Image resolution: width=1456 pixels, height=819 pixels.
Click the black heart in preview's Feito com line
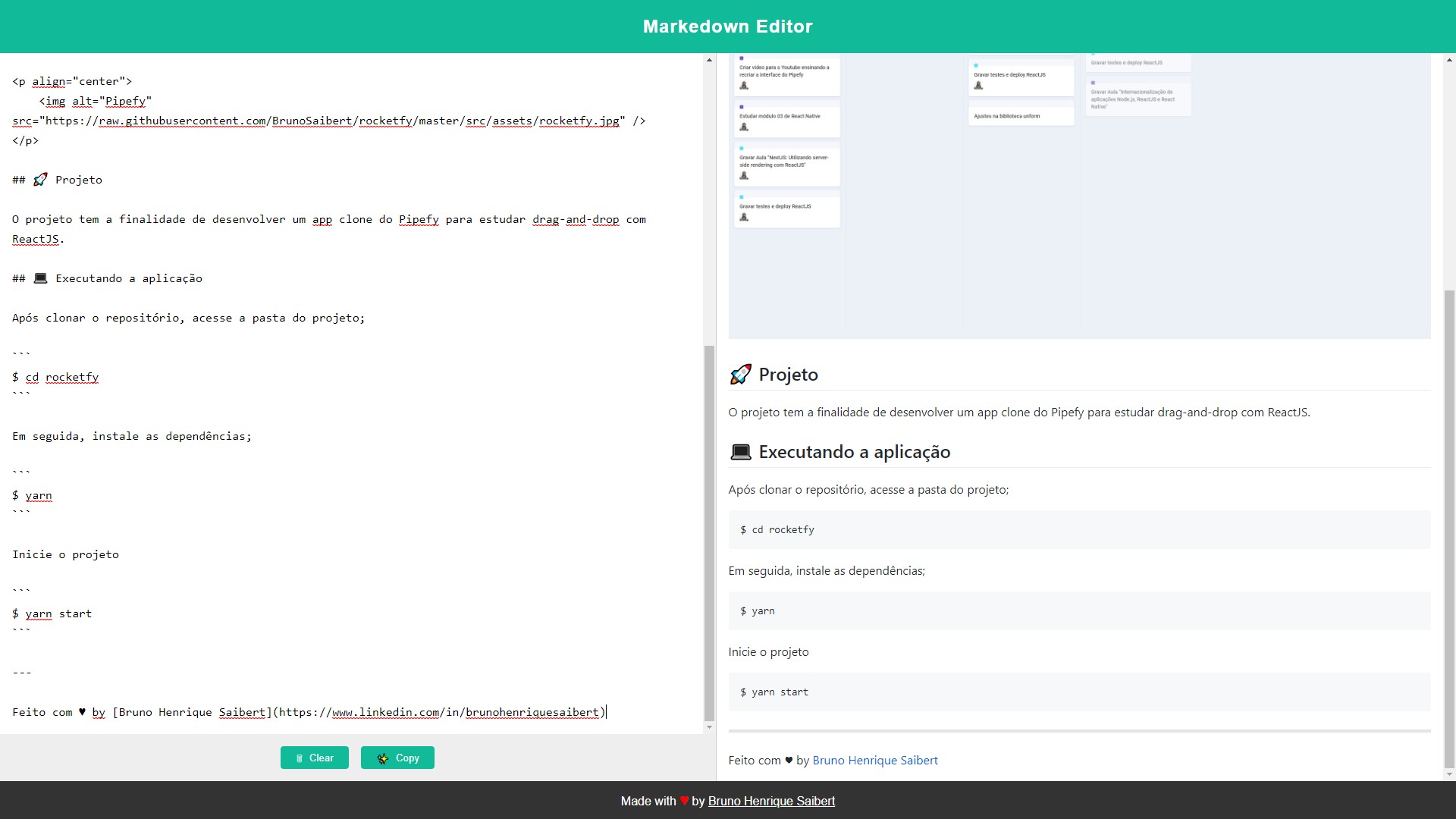tap(789, 761)
